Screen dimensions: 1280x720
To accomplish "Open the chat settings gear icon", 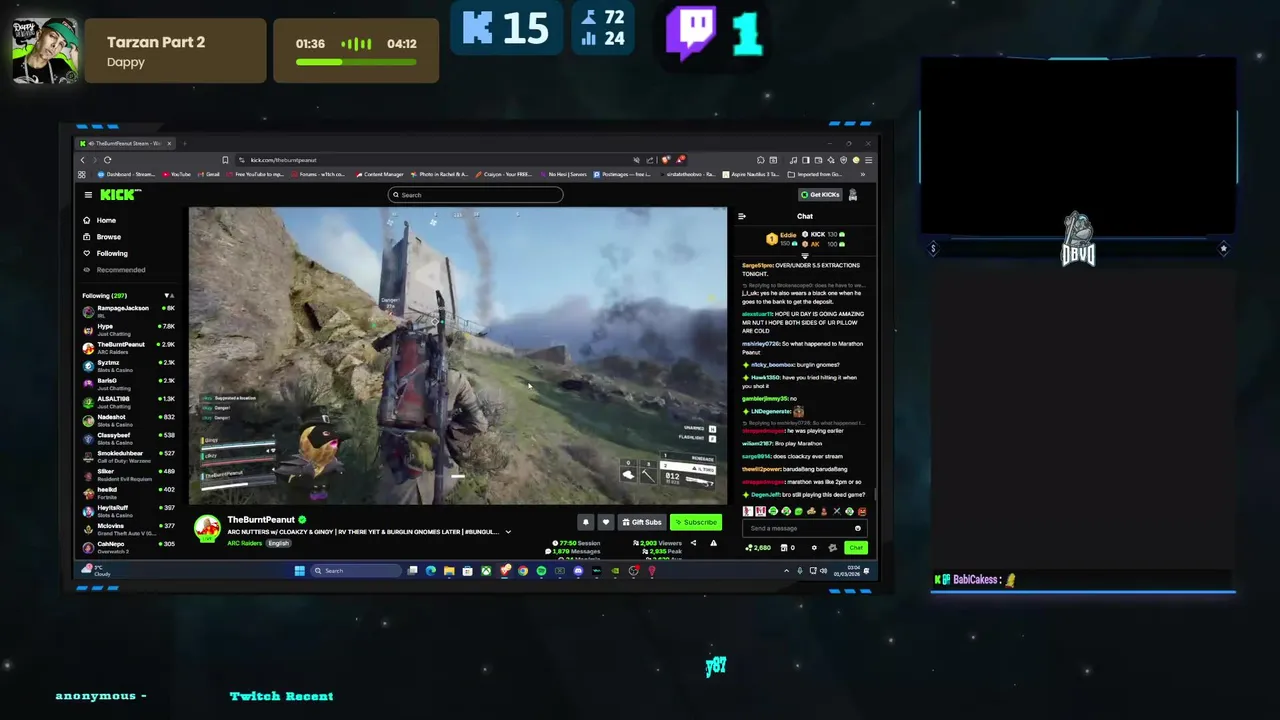I will click(814, 547).
